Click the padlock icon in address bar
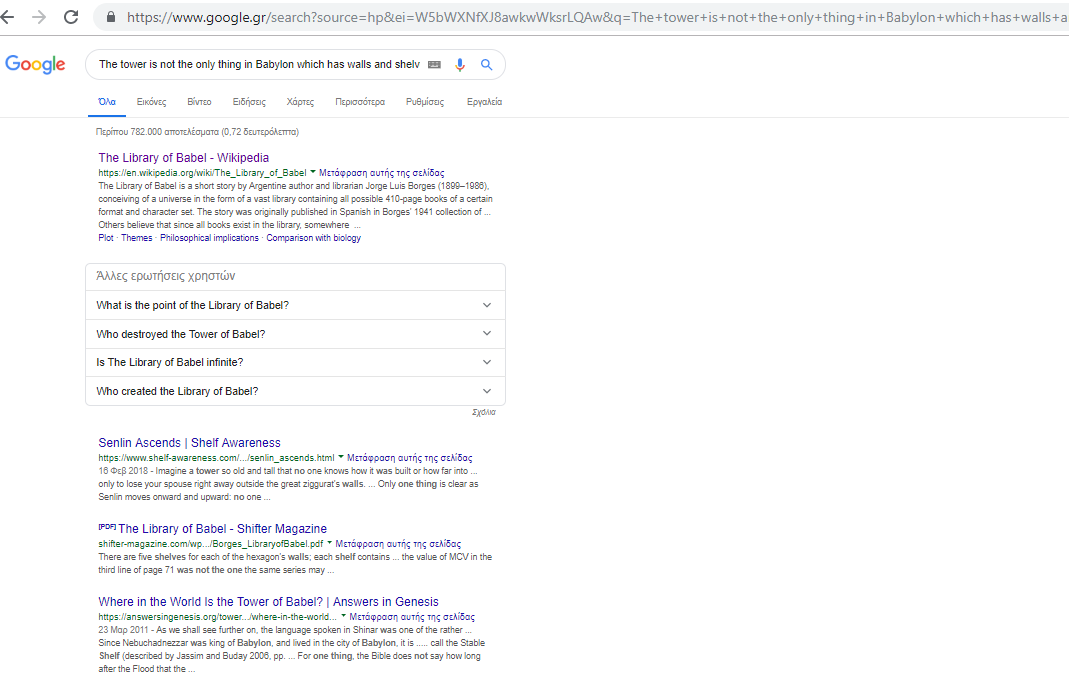 pos(111,17)
